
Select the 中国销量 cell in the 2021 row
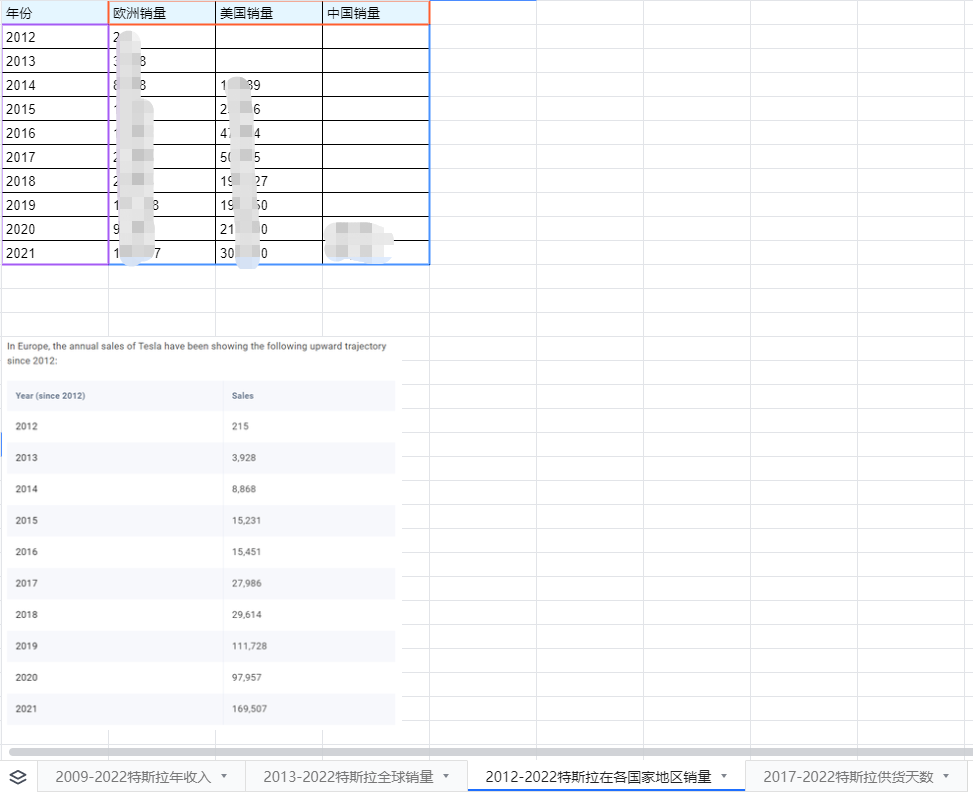(x=376, y=253)
